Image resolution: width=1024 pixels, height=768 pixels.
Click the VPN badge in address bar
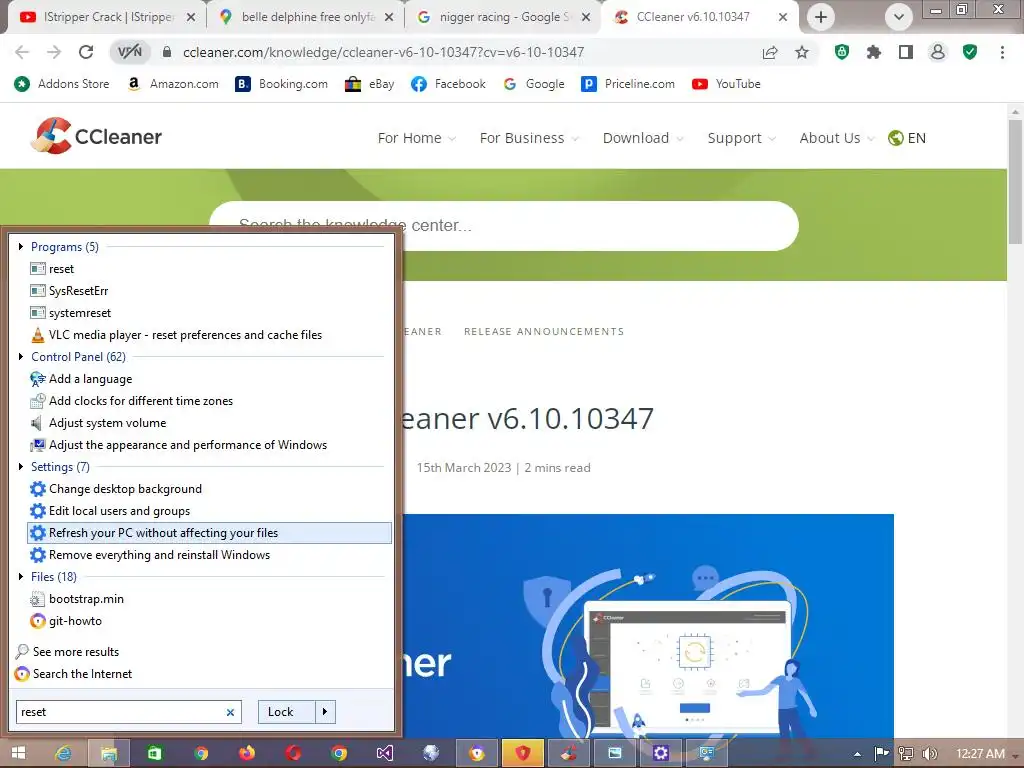[130, 52]
